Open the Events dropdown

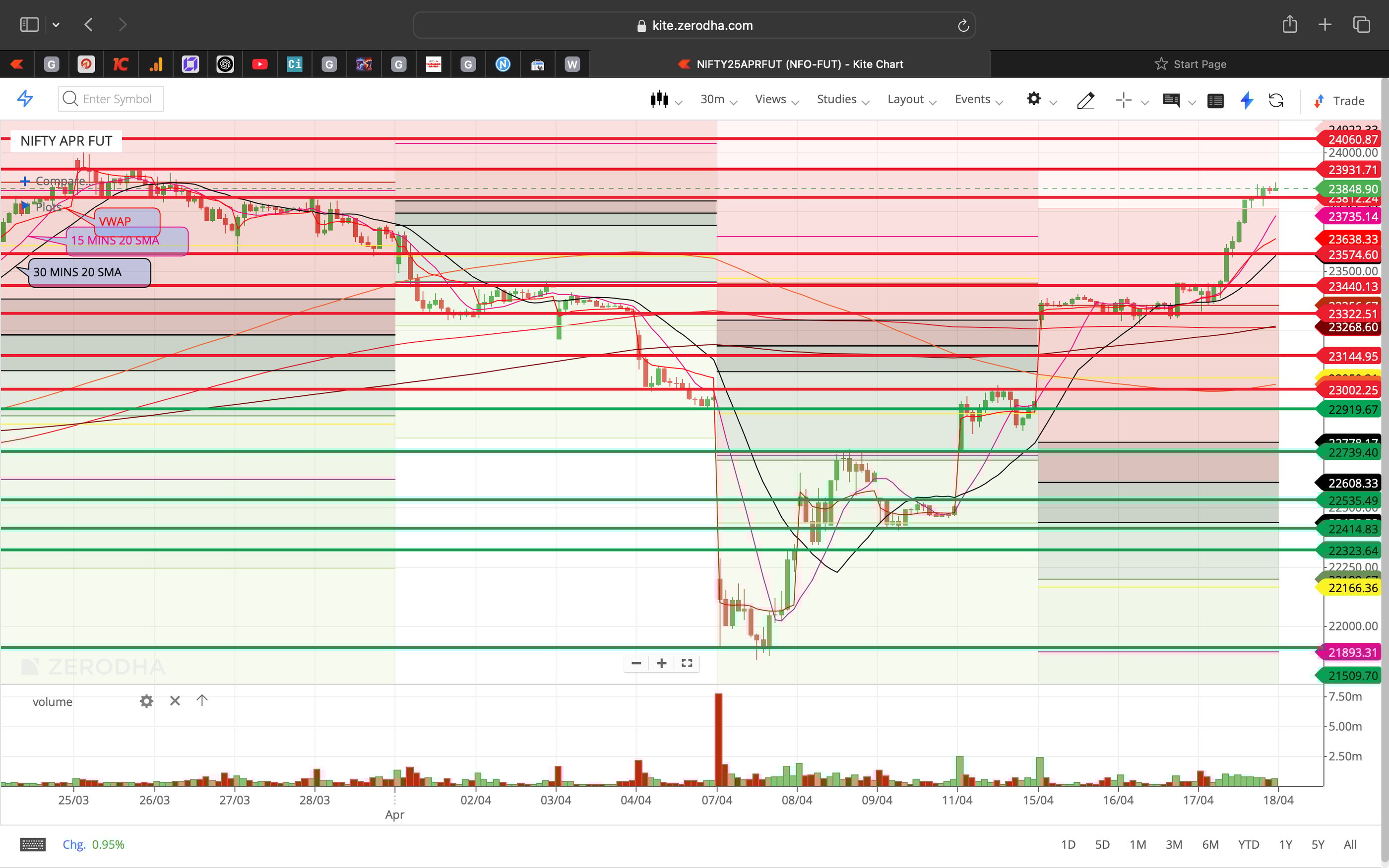click(x=973, y=99)
